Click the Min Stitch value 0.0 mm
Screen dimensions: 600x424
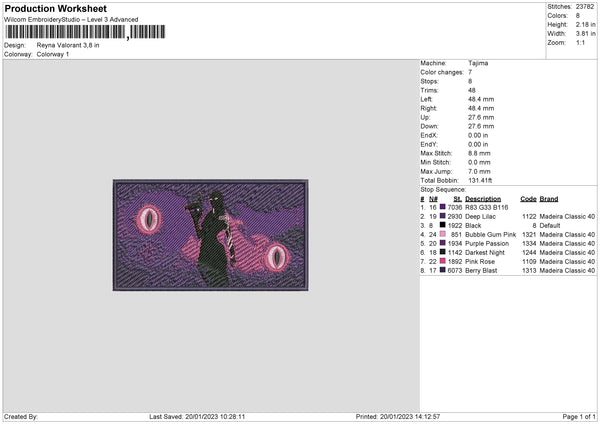(x=479, y=162)
